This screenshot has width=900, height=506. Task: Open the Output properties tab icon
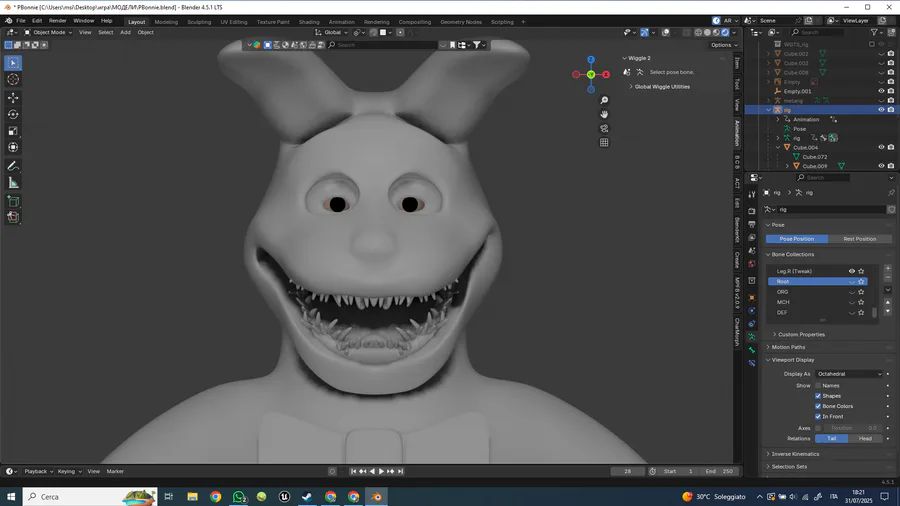pos(752,224)
